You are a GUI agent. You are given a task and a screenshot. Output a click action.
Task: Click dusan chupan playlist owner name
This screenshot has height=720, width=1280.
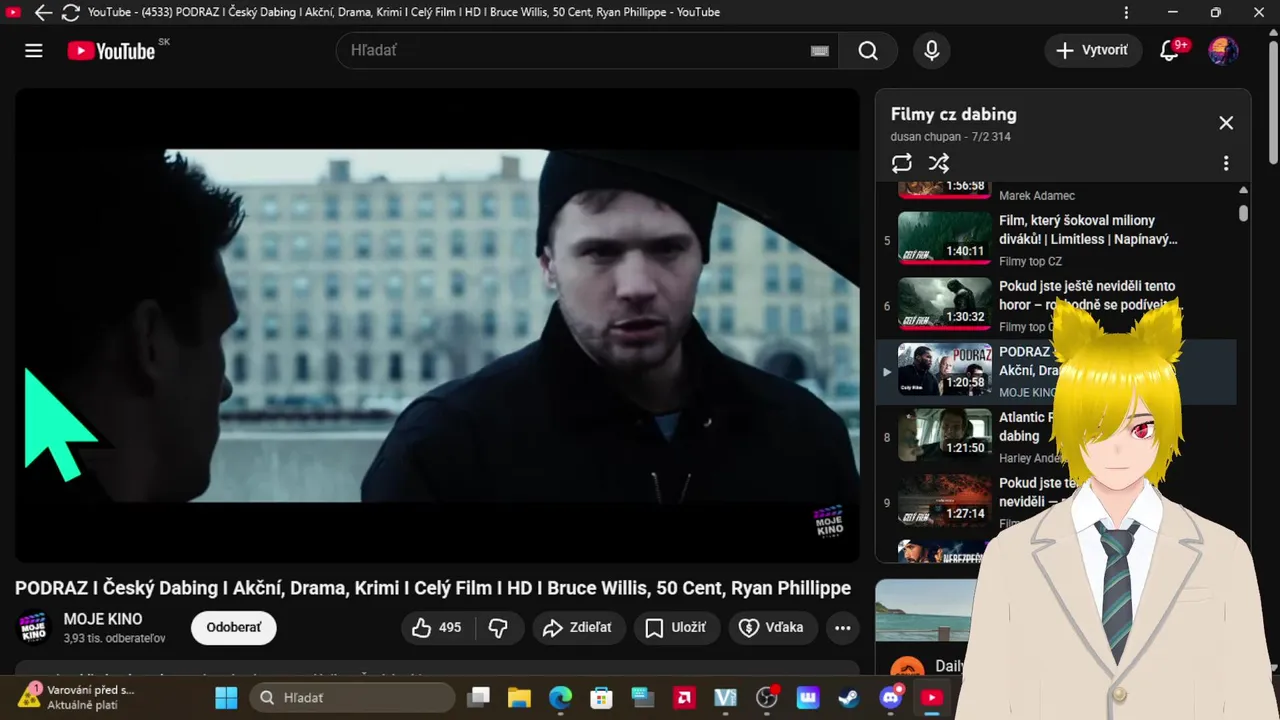click(x=926, y=137)
